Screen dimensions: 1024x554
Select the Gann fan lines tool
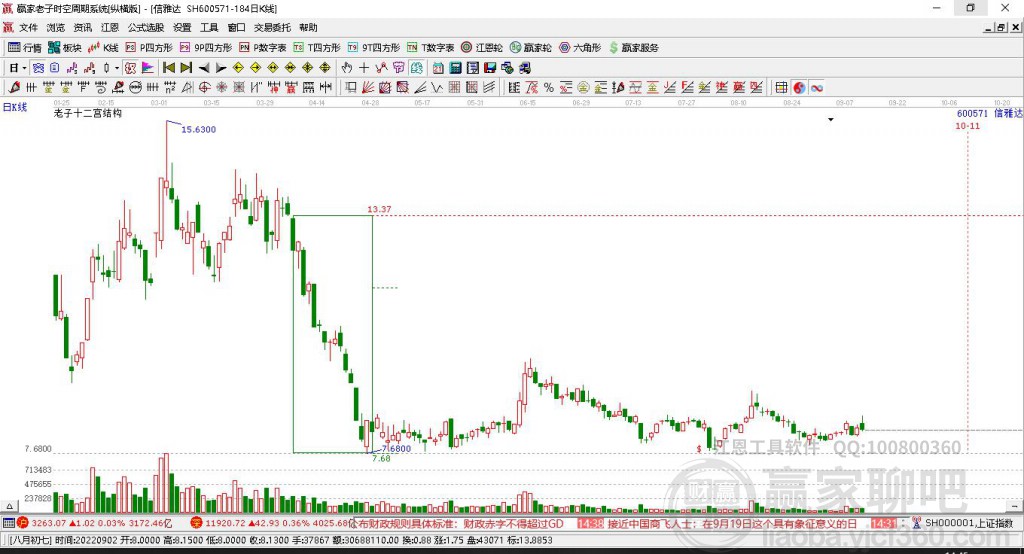pos(368,88)
